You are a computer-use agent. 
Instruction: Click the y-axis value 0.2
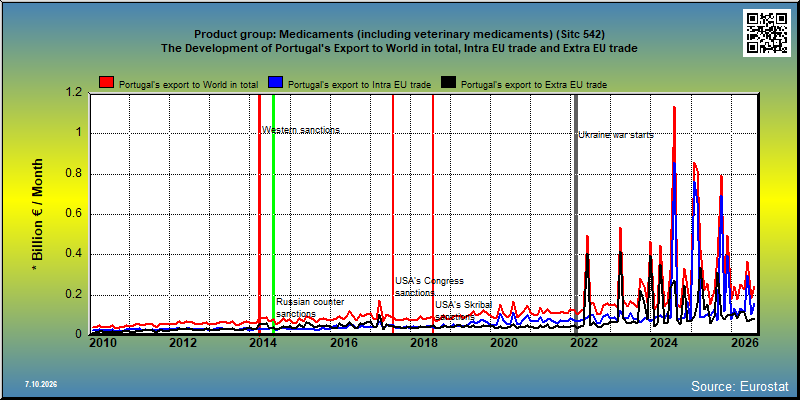[73, 295]
